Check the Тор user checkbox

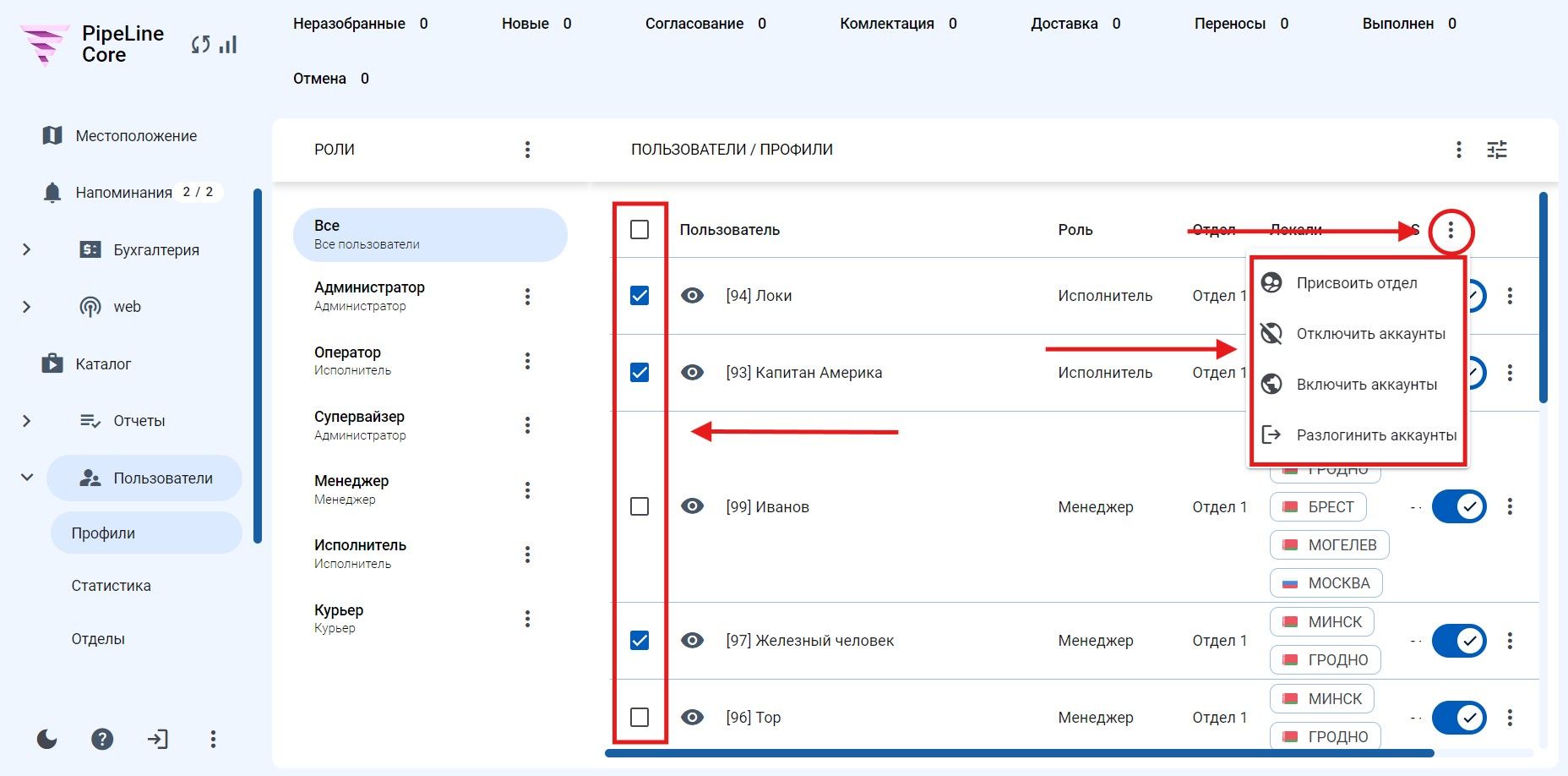640,718
